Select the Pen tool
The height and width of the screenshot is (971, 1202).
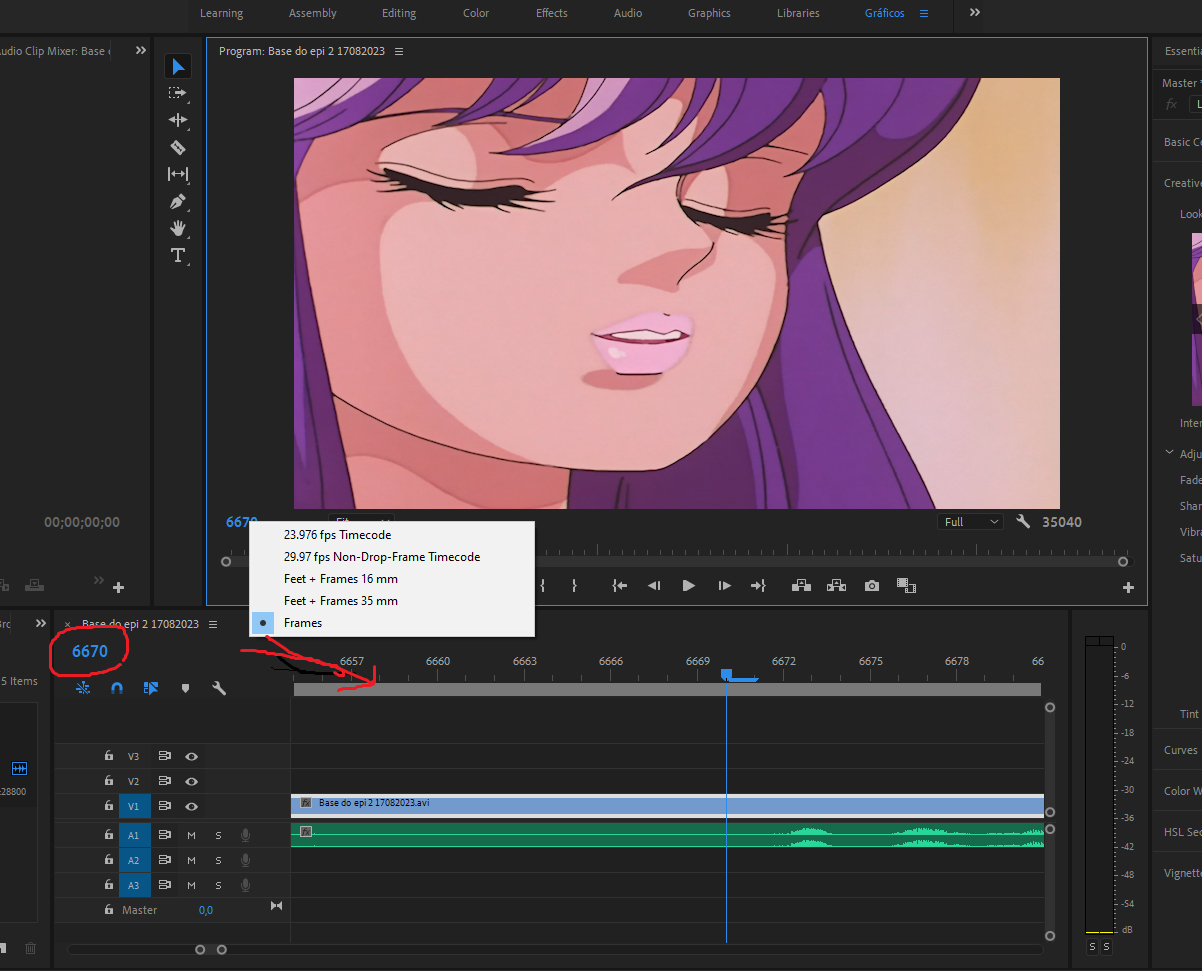(x=178, y=201)
